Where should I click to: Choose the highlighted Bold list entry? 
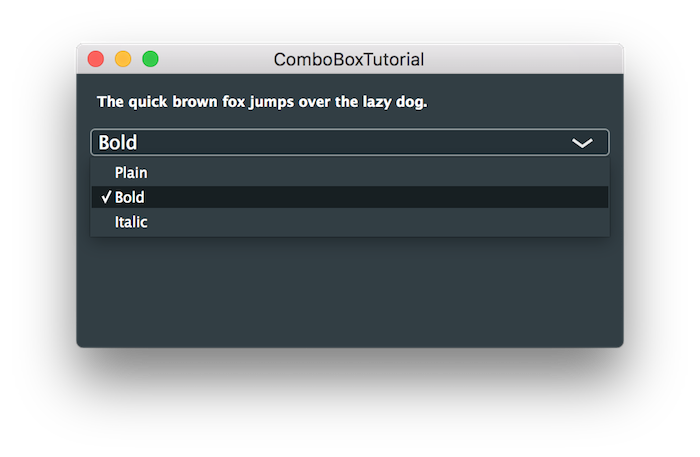tap(130, 197)
